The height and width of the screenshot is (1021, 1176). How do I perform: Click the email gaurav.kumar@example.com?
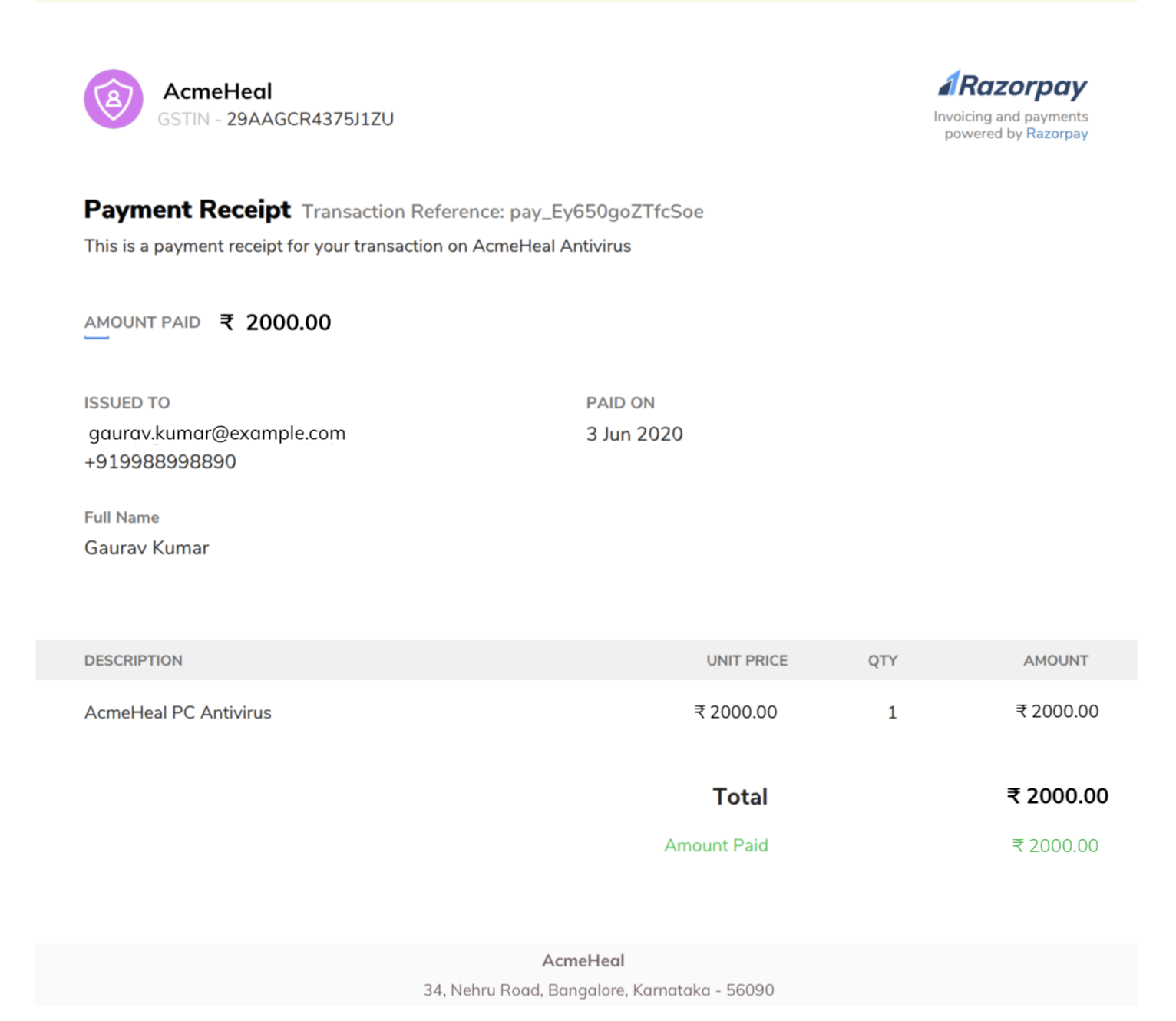pos(217,433)
